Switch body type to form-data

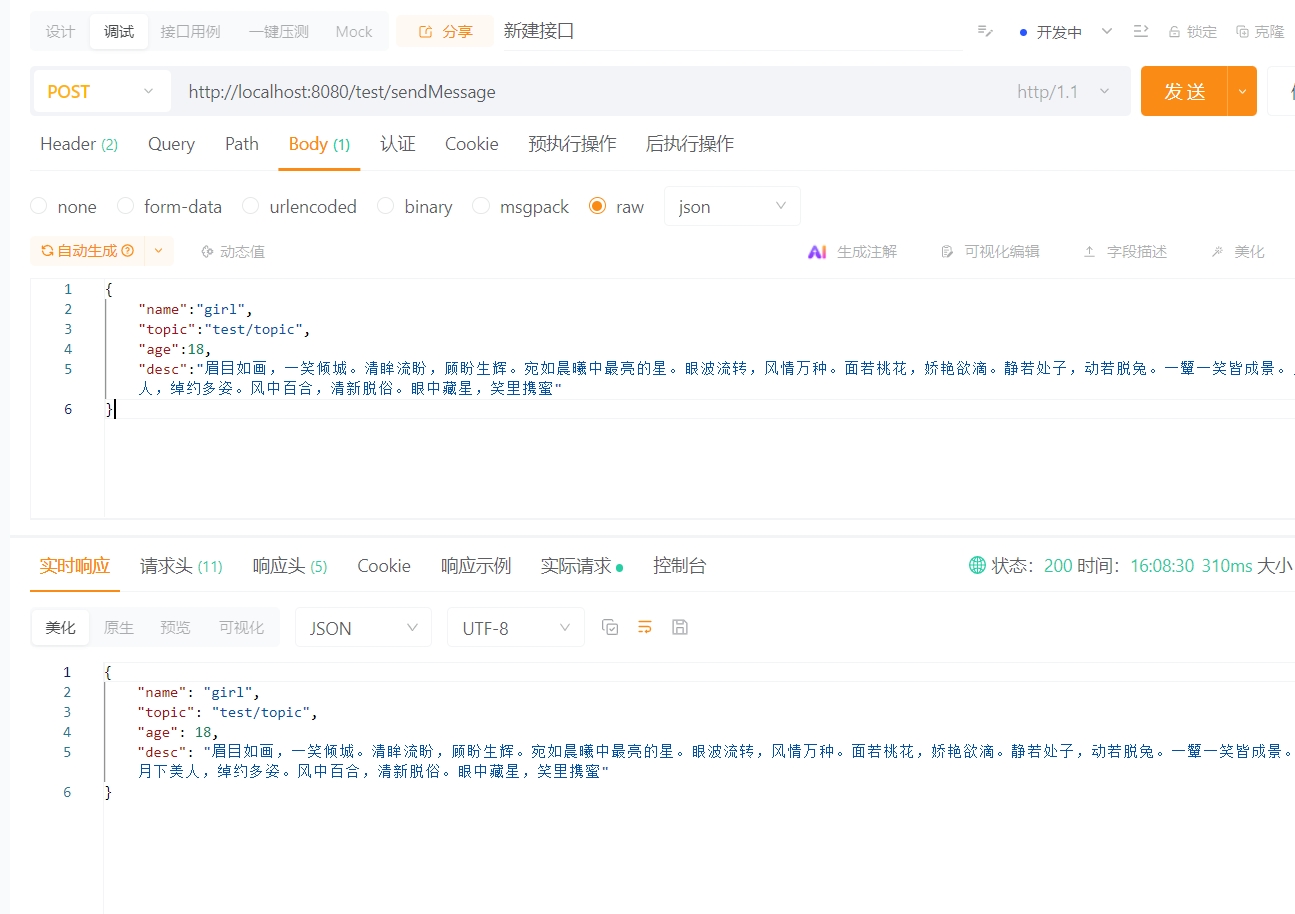pyautogui.click(x=170, y=206)
